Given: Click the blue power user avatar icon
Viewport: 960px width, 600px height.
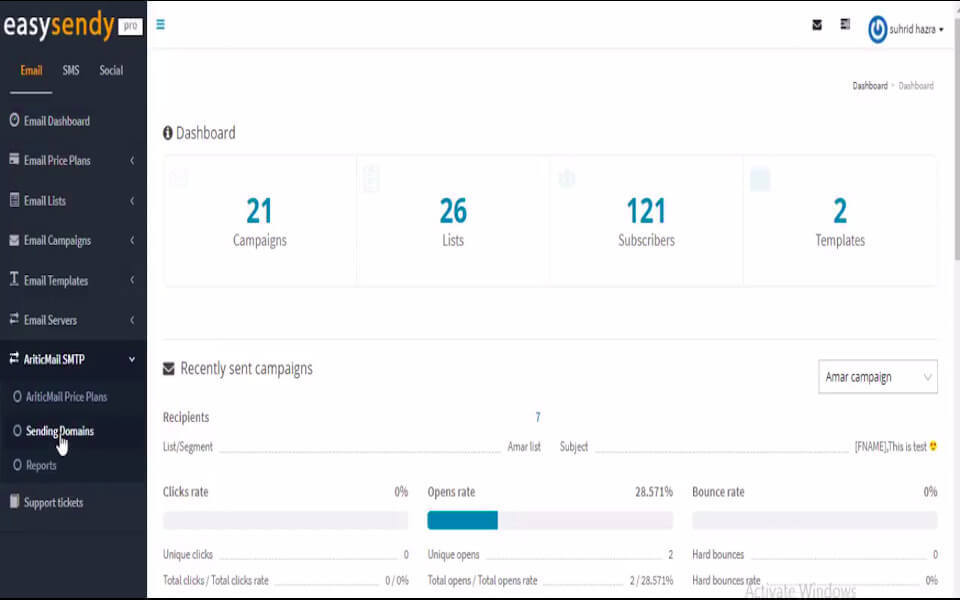Looking at the screenshot, I should point(877,29).
